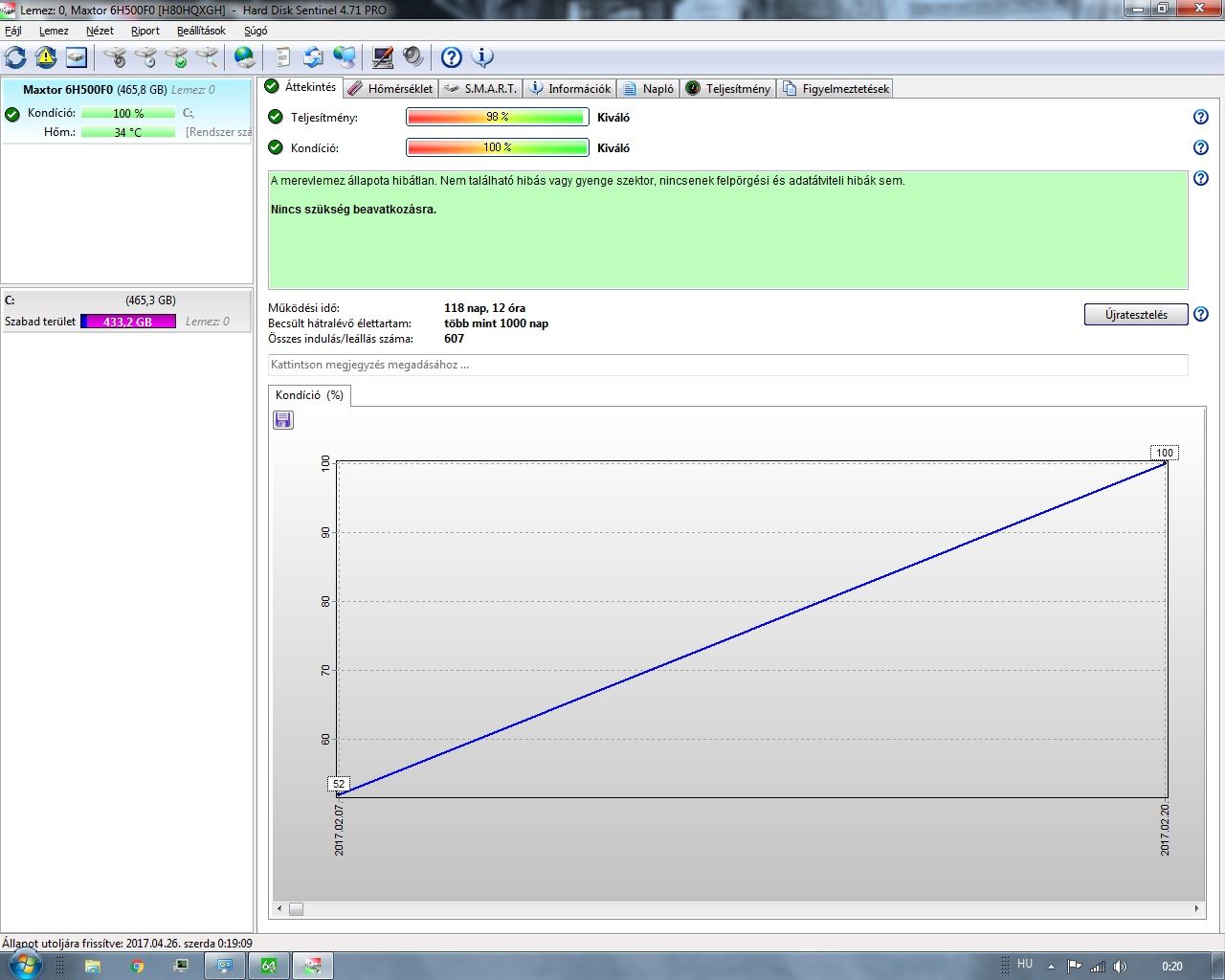
Task: Click the help icon next to Újratesztelés
Action: click(x=1201, y=314)
